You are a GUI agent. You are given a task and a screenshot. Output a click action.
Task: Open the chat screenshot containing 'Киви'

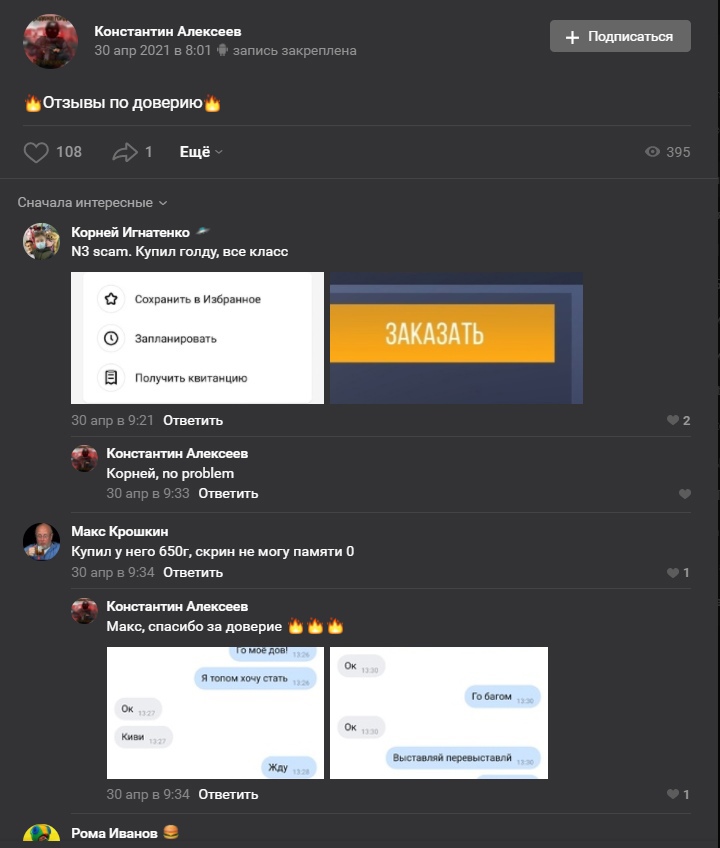pyautogui.click(x=215, y=713)
